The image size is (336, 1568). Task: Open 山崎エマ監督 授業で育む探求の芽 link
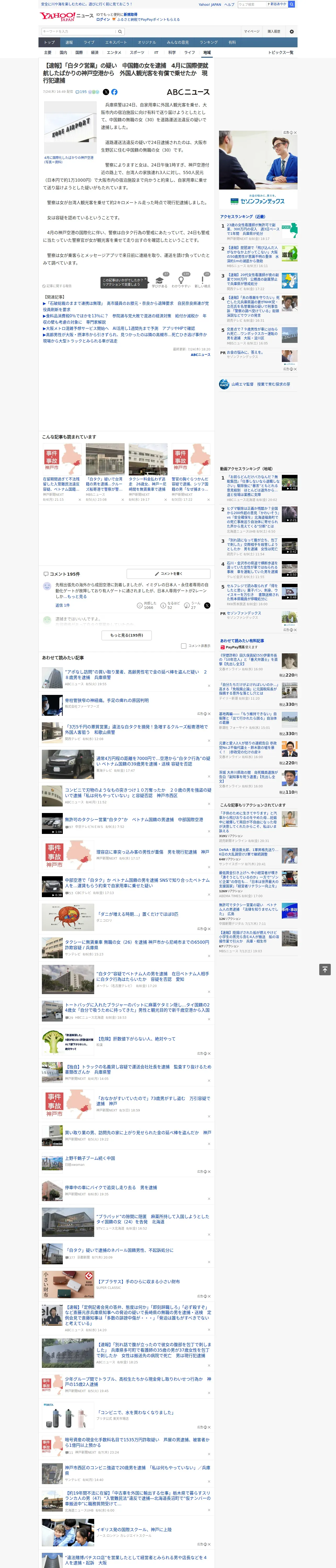click(x=260, y=384)
